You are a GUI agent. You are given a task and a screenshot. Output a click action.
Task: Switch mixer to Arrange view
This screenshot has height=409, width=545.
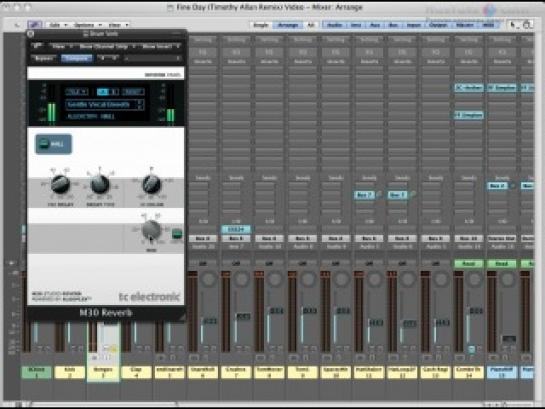click(288, 25)
